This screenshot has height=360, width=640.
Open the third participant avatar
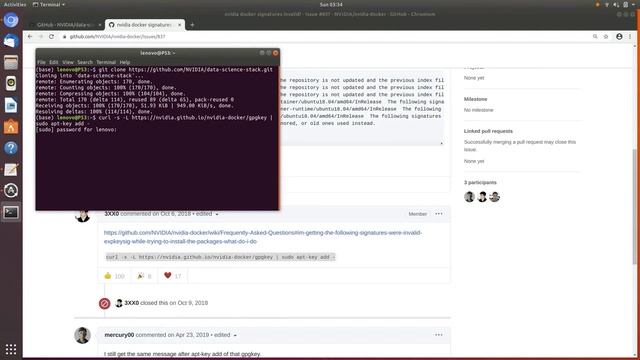495,197
